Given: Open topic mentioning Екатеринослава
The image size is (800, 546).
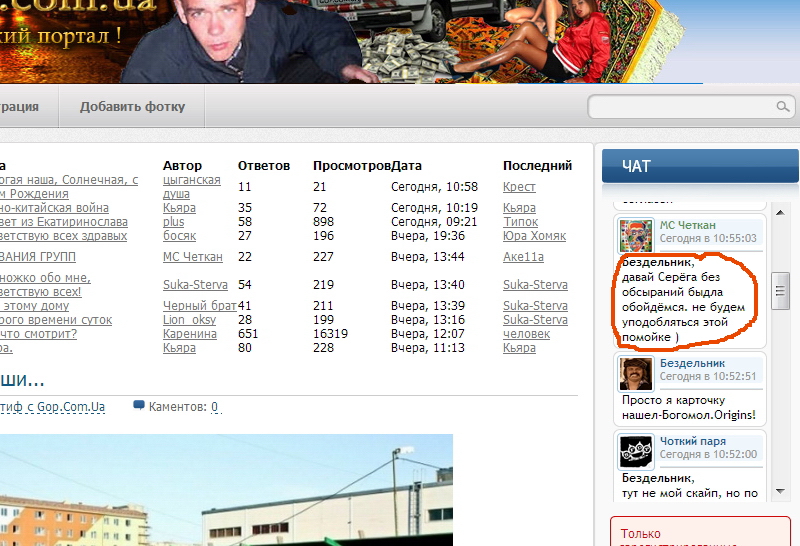Looking at the screenshot, I should point(64,222).
